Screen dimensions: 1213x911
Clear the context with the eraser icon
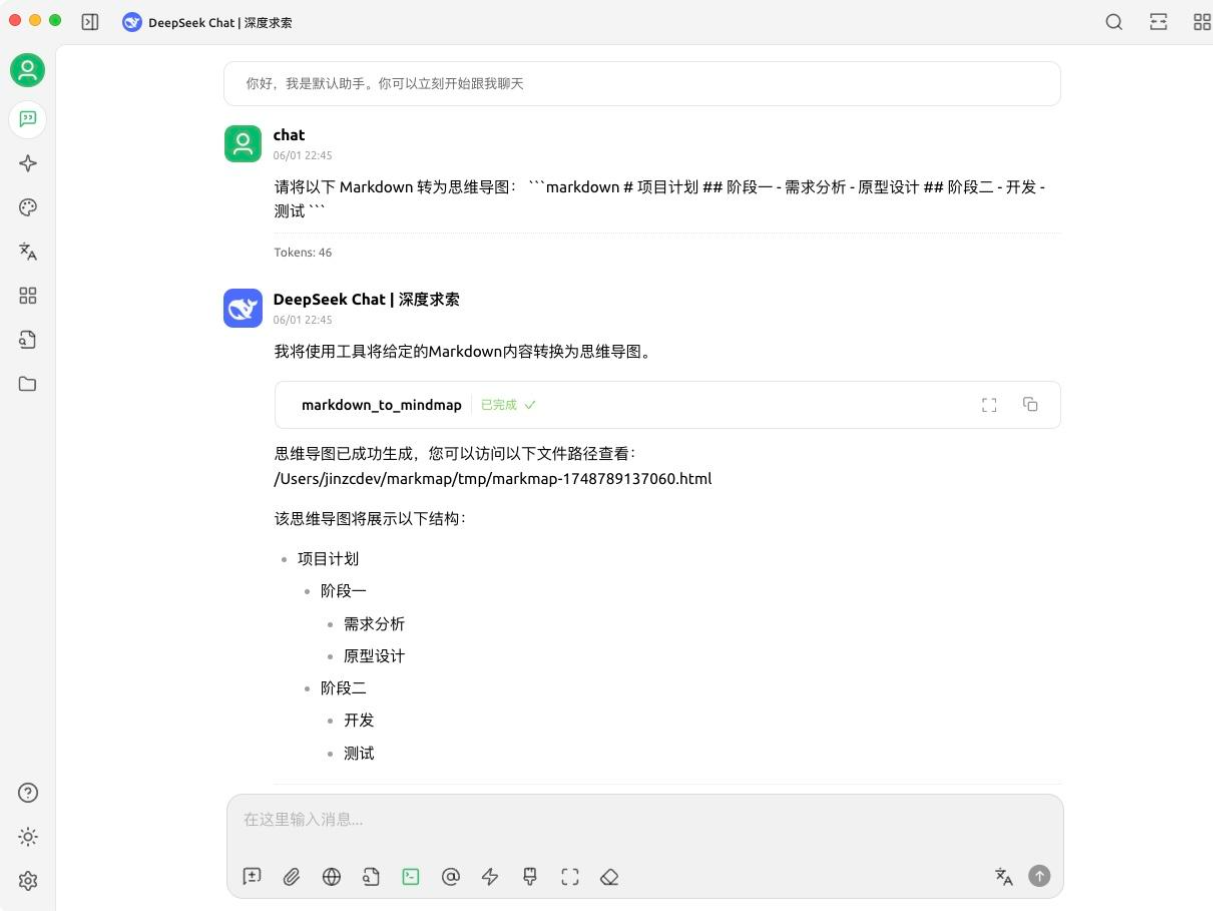pyautogui.click(x=610, y=877)
